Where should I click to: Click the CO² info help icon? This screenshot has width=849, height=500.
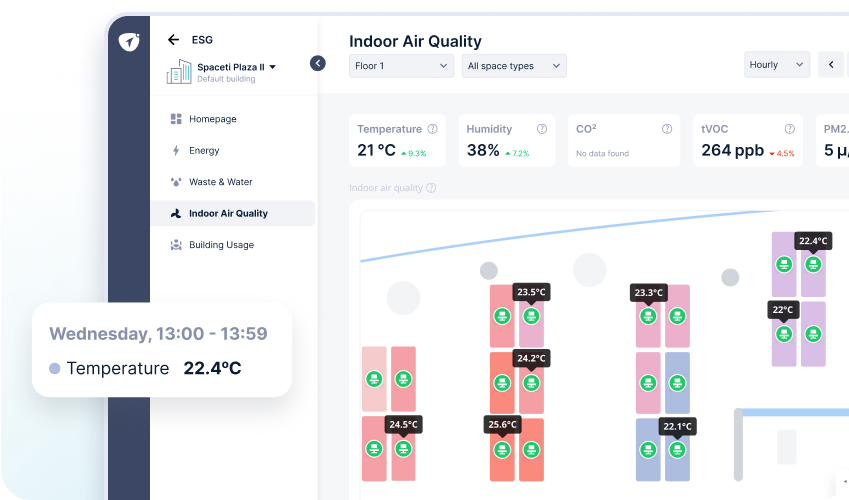click(667, 129)
